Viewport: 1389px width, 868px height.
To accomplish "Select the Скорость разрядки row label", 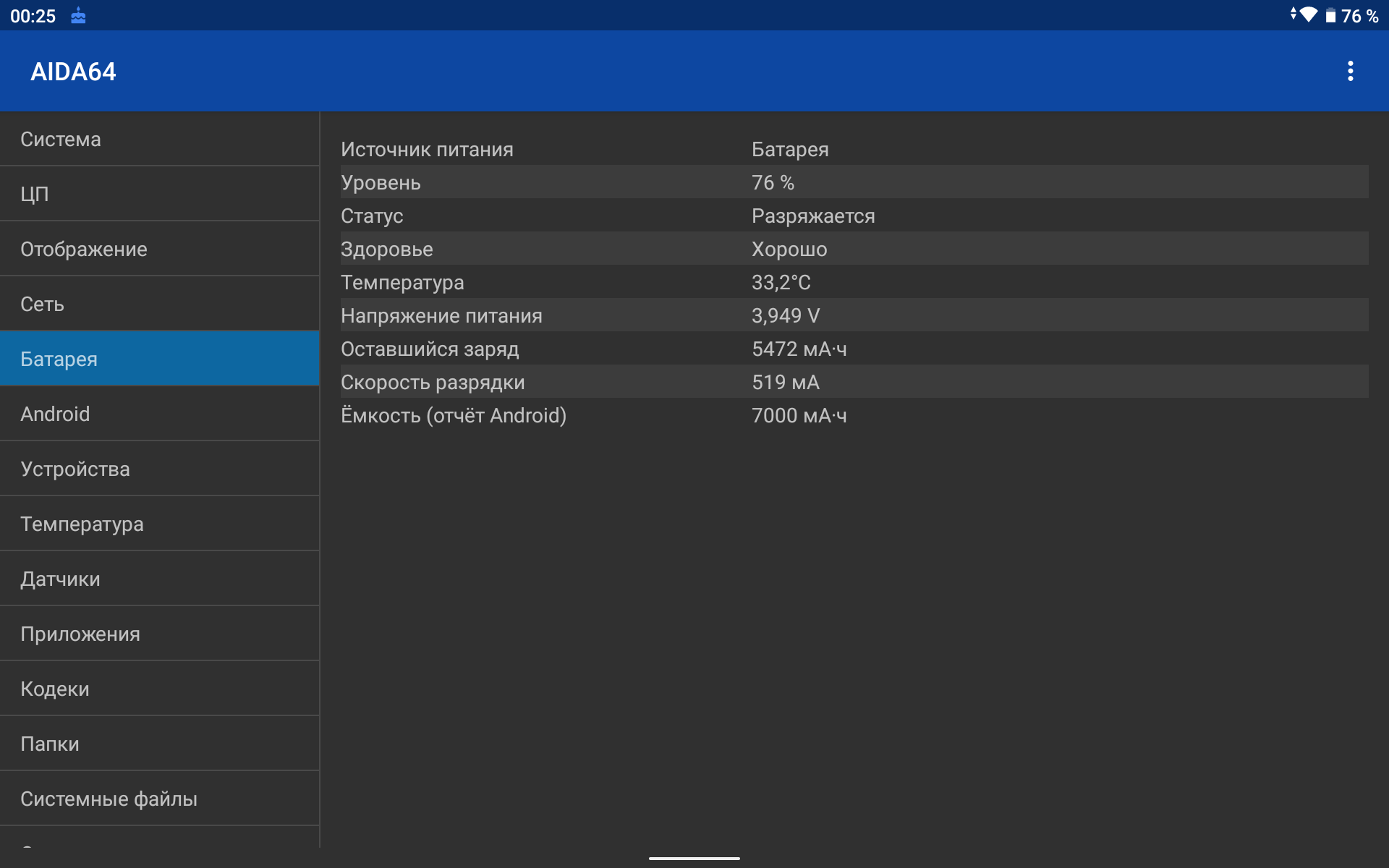I will point(433,382).
